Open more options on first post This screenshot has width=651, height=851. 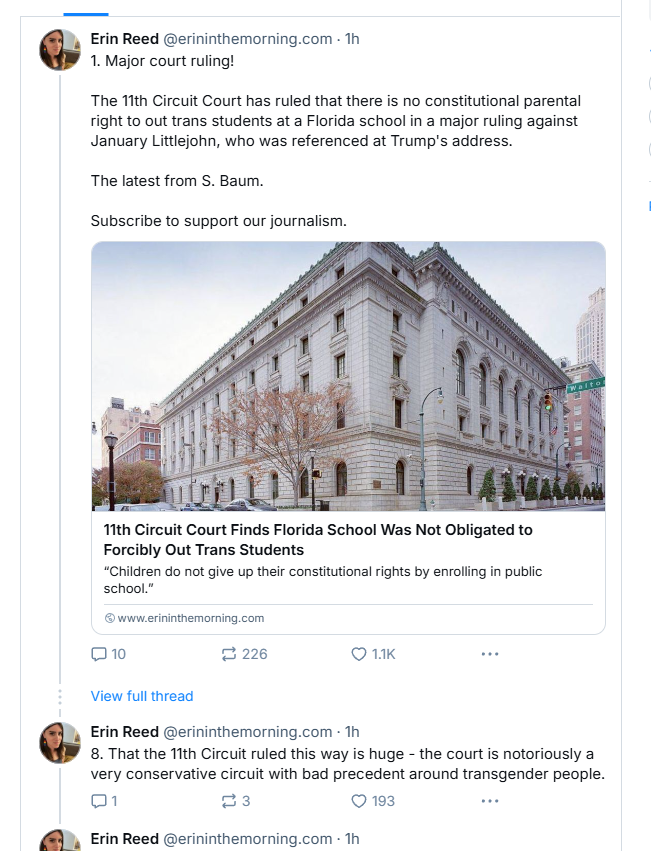click(489, 654)
